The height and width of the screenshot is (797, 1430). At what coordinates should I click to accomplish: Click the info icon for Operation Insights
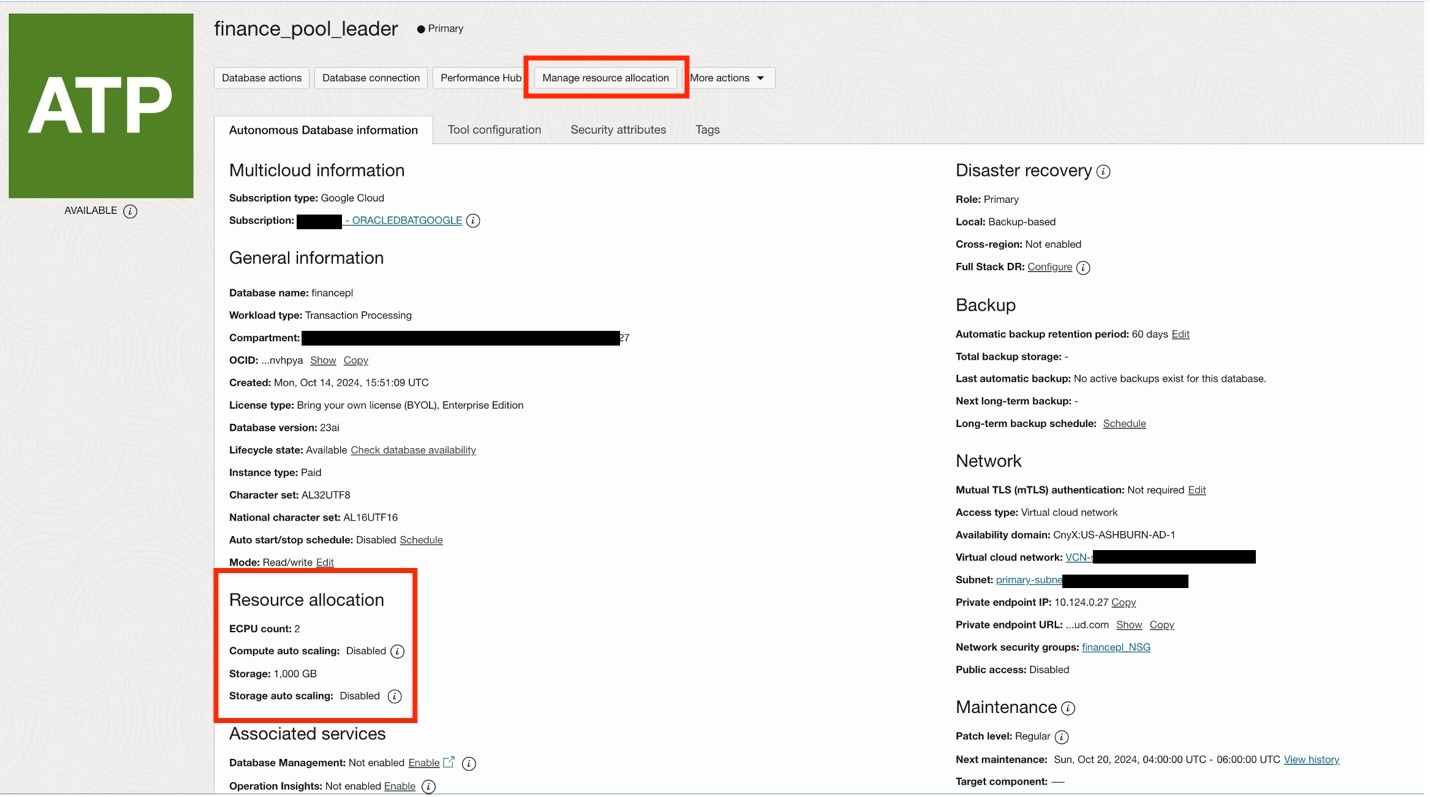pyautogui.click(x=428, y=787)
